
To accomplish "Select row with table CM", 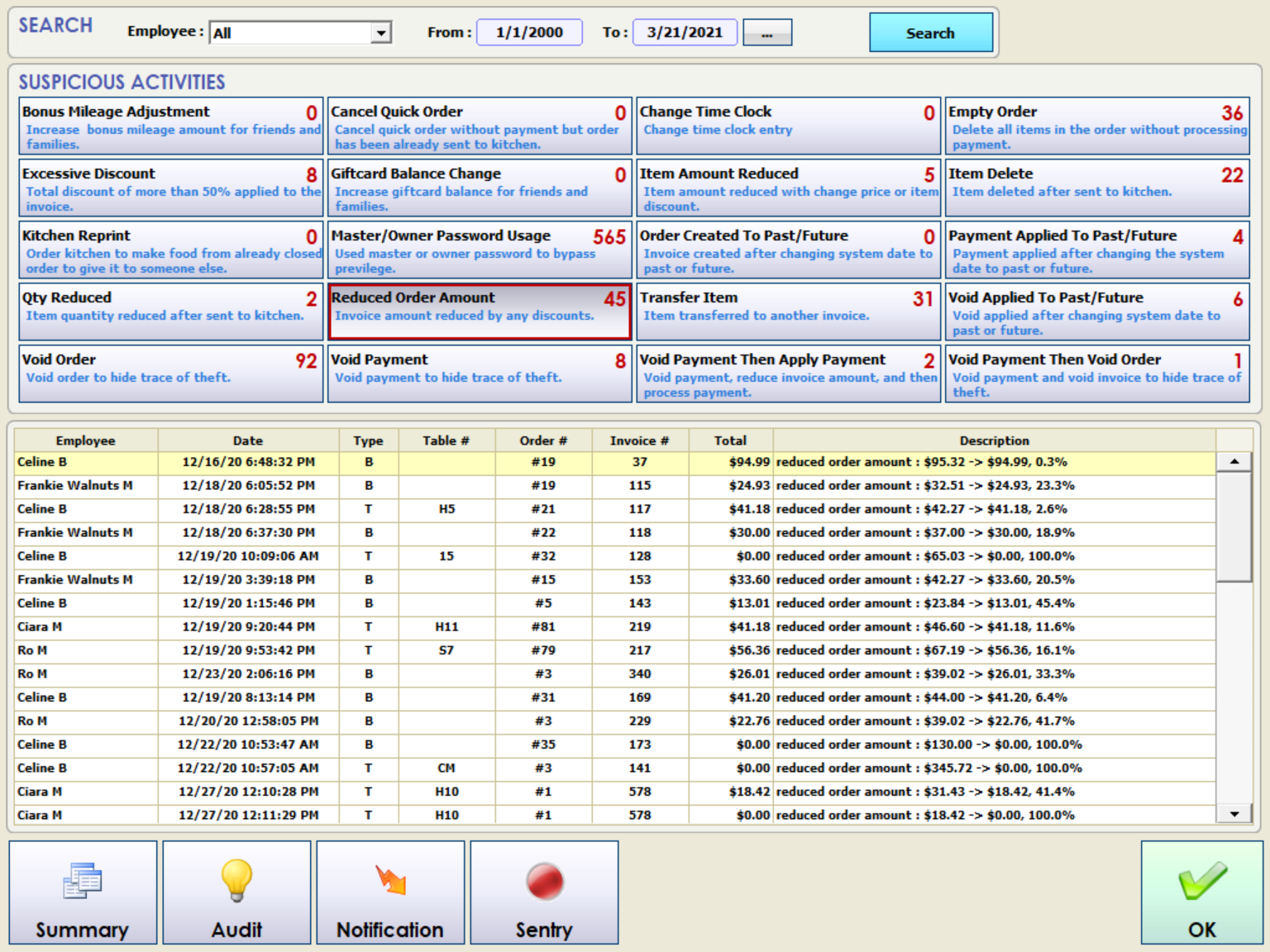I will (x=615, y=769).
